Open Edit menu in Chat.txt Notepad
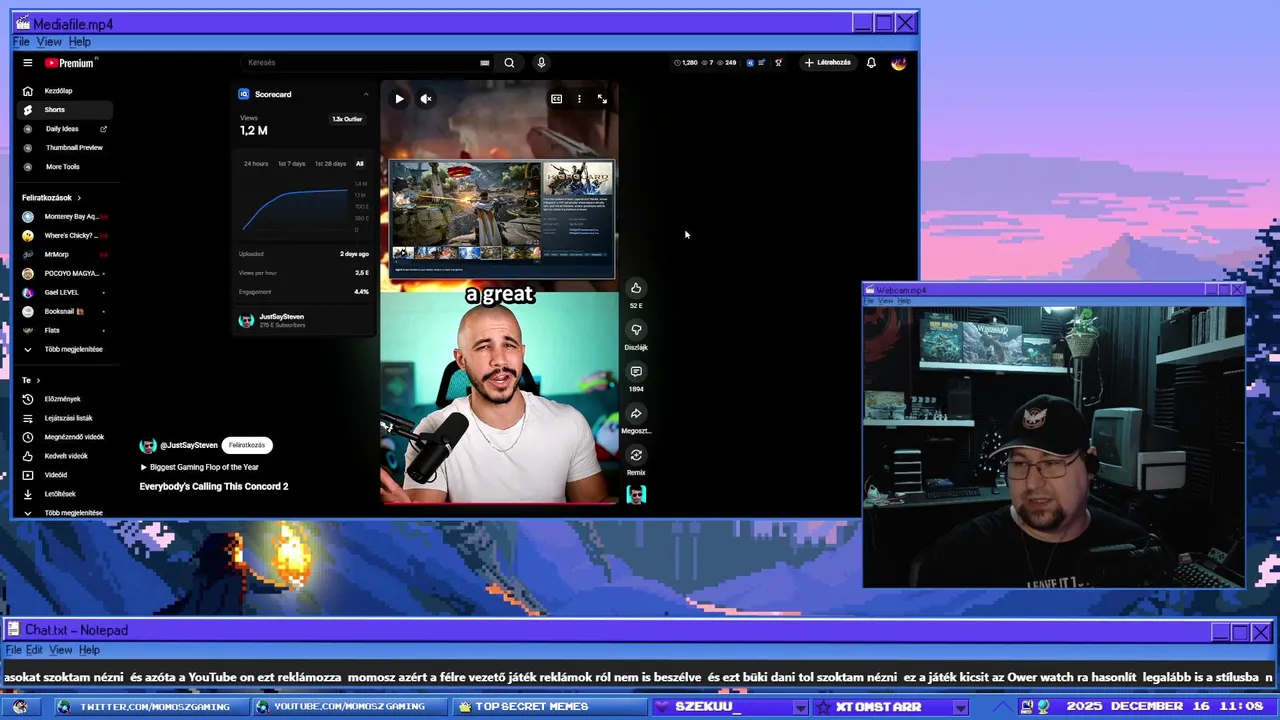 click(x=34, y=650)
